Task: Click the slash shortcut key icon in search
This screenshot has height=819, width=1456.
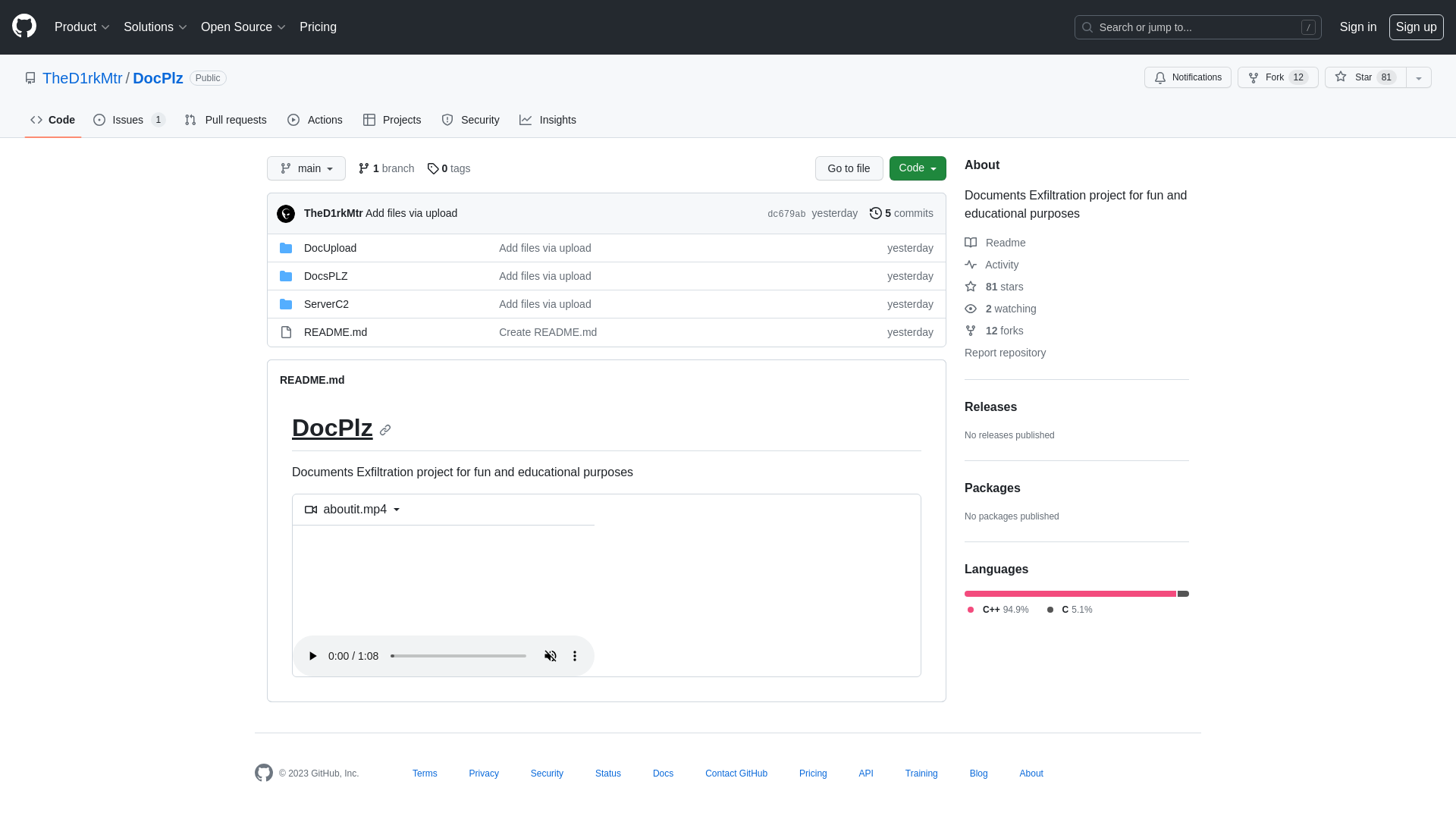Action: click(x=1308, y=27)
